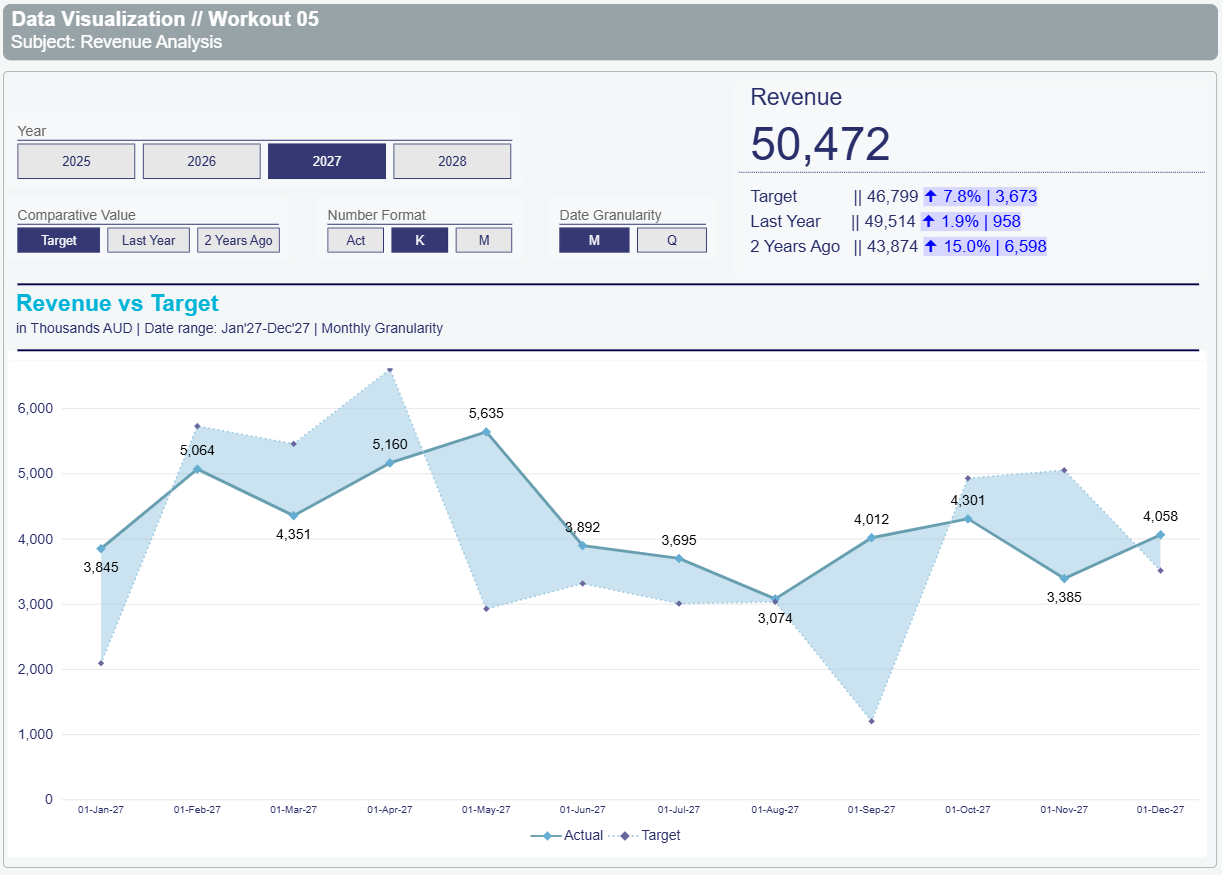This screenshot has width=1222, height=875.
Task: Click the May actual data point 5,635
Action: [x=486, y=432]
